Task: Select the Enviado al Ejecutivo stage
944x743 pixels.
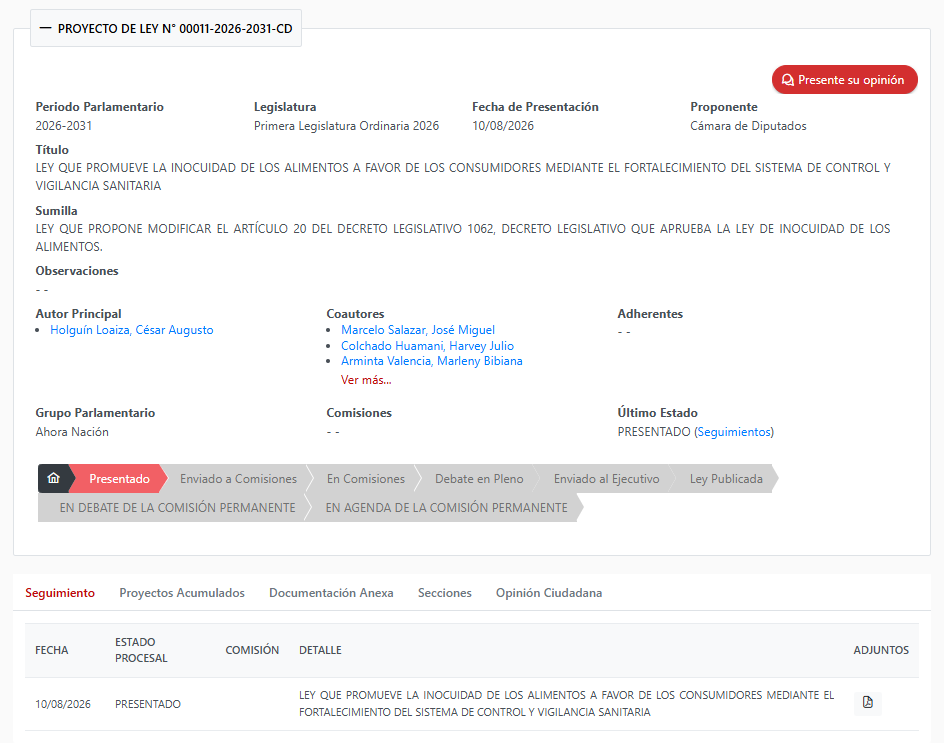Action: [x=606, y=479]
